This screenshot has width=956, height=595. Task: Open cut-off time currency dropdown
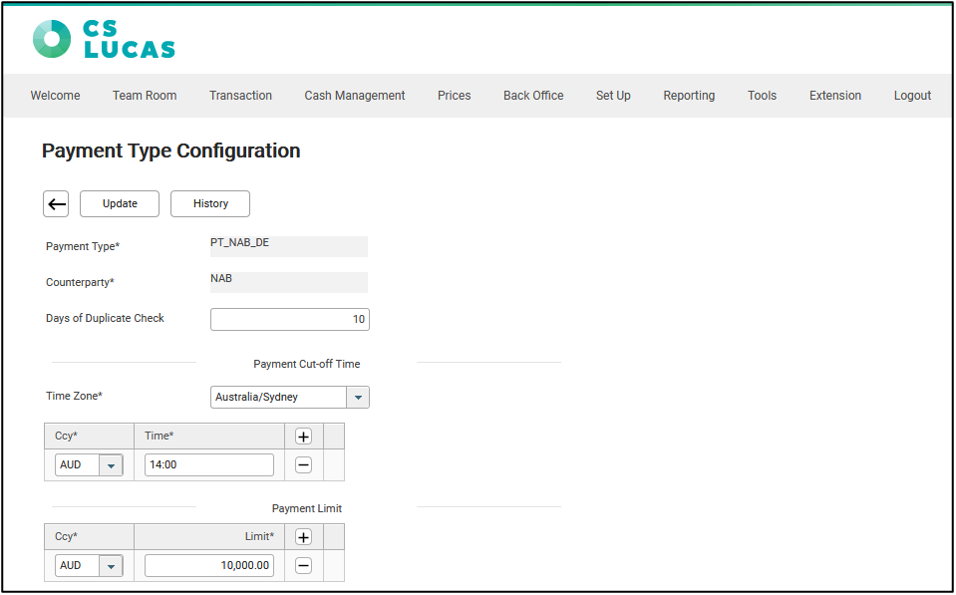111,465
